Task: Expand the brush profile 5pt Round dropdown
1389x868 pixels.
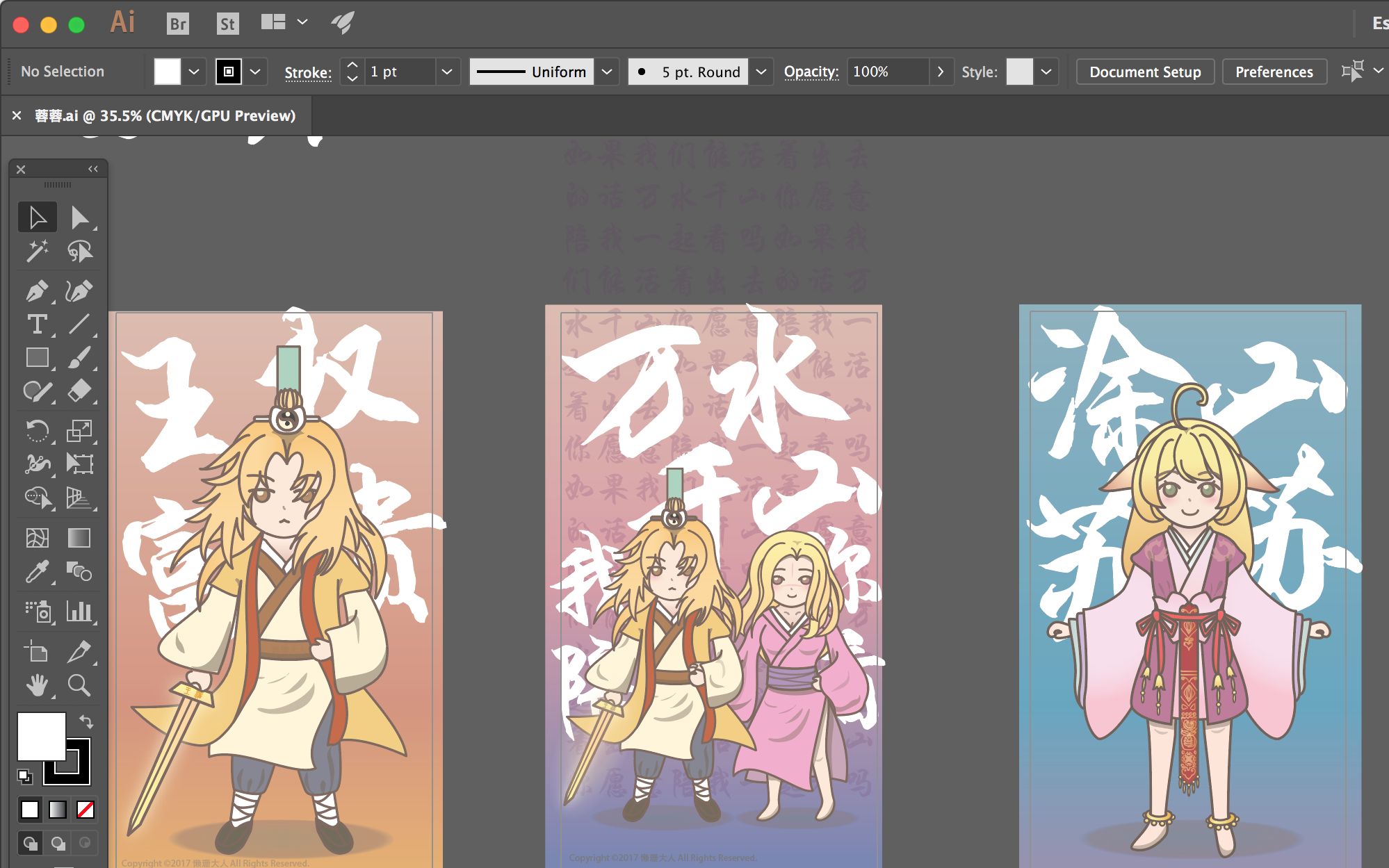Action: pyautogui.click(x=762, y=70)
